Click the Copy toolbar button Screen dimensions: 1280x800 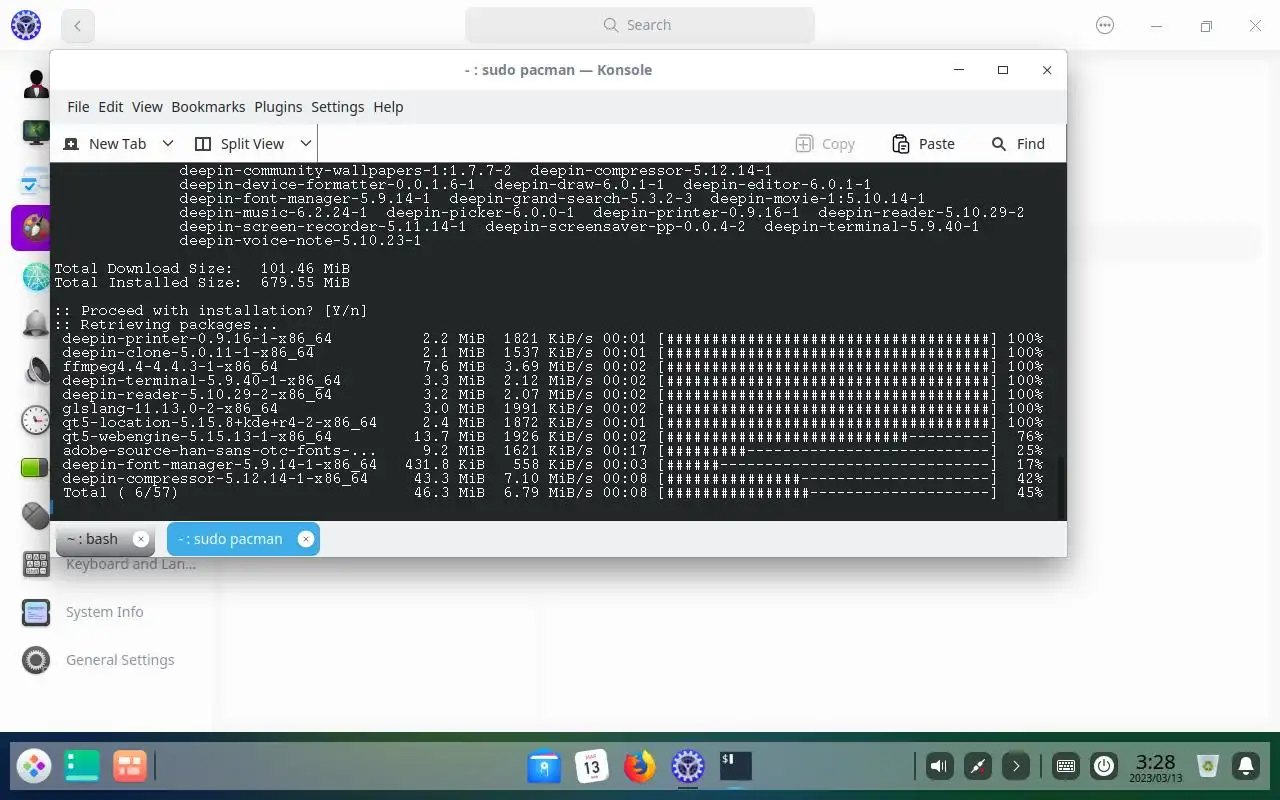pos(825,144)
